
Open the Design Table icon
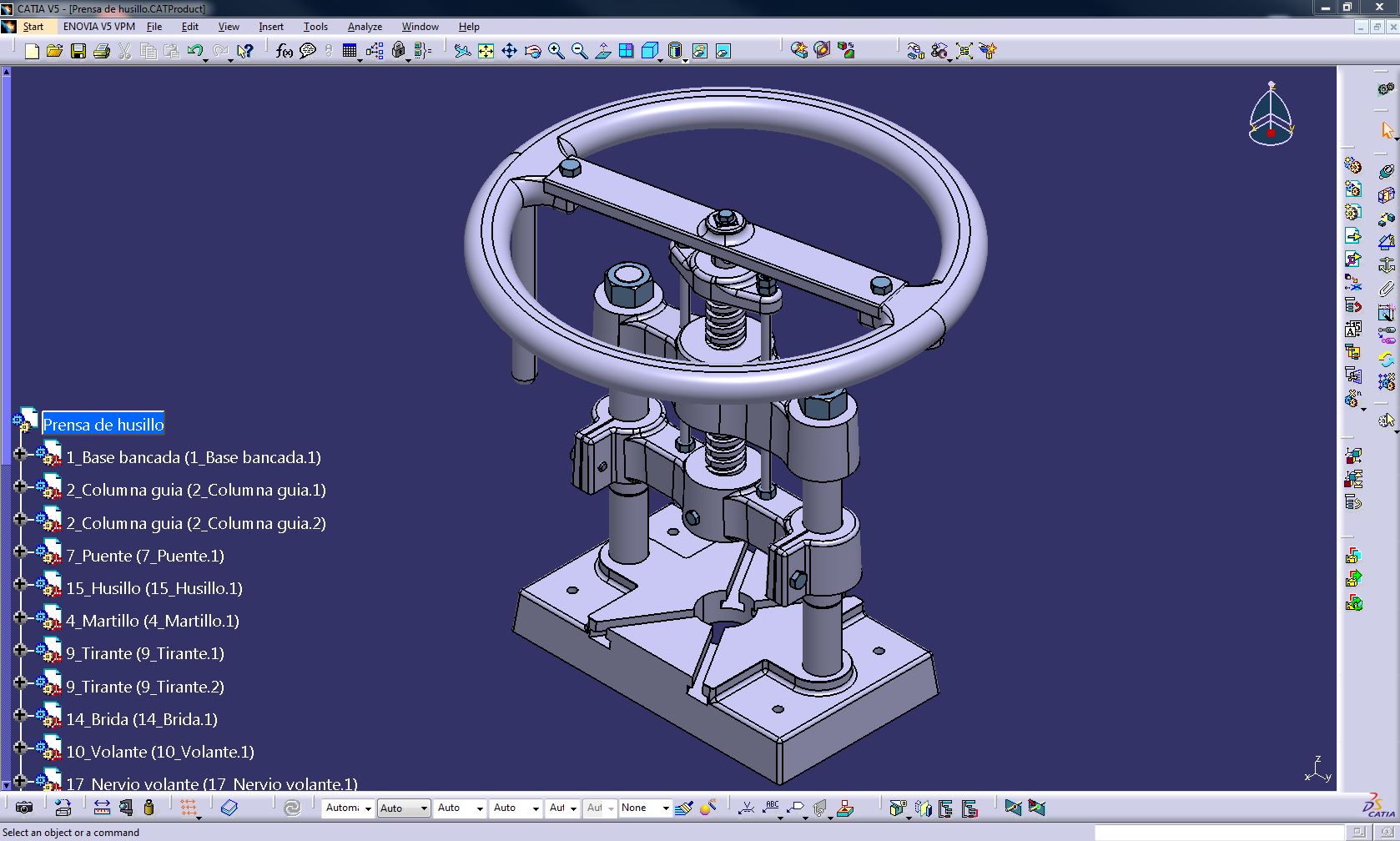pyautogui.click(x=350, y=51)
